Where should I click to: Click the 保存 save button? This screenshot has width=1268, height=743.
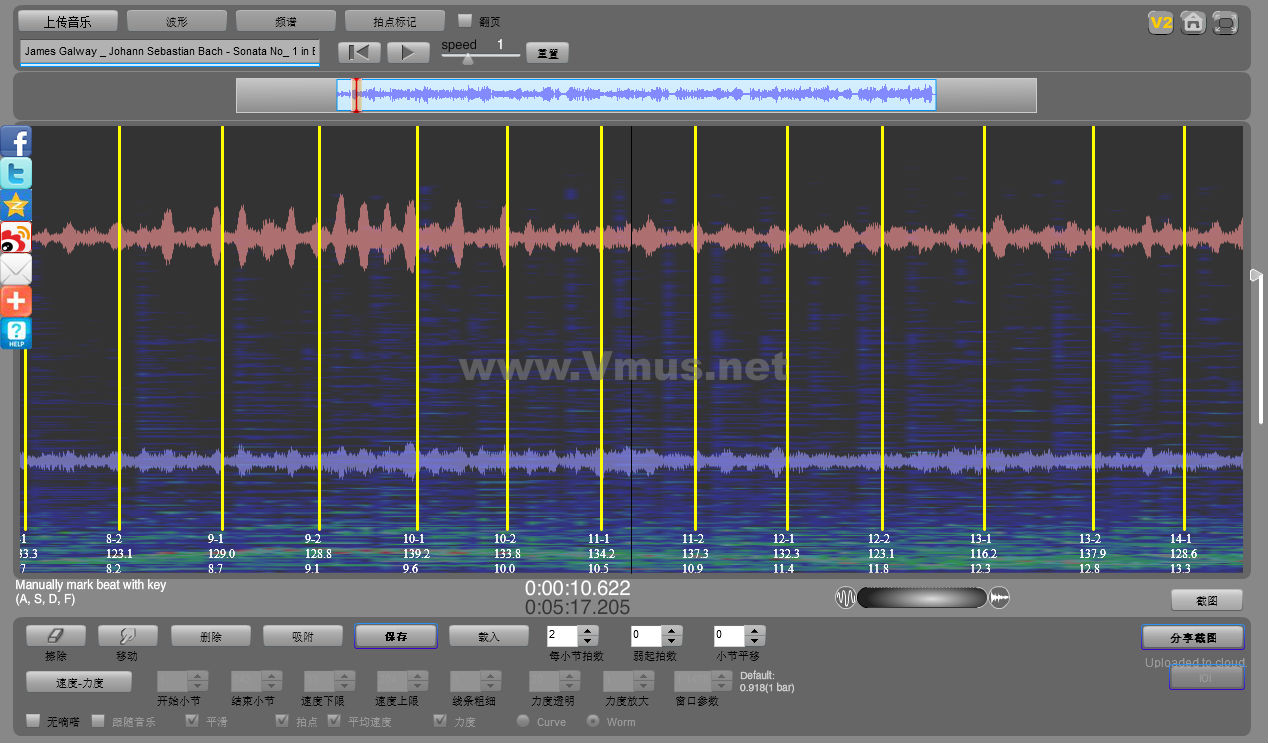tap(396, 636)
